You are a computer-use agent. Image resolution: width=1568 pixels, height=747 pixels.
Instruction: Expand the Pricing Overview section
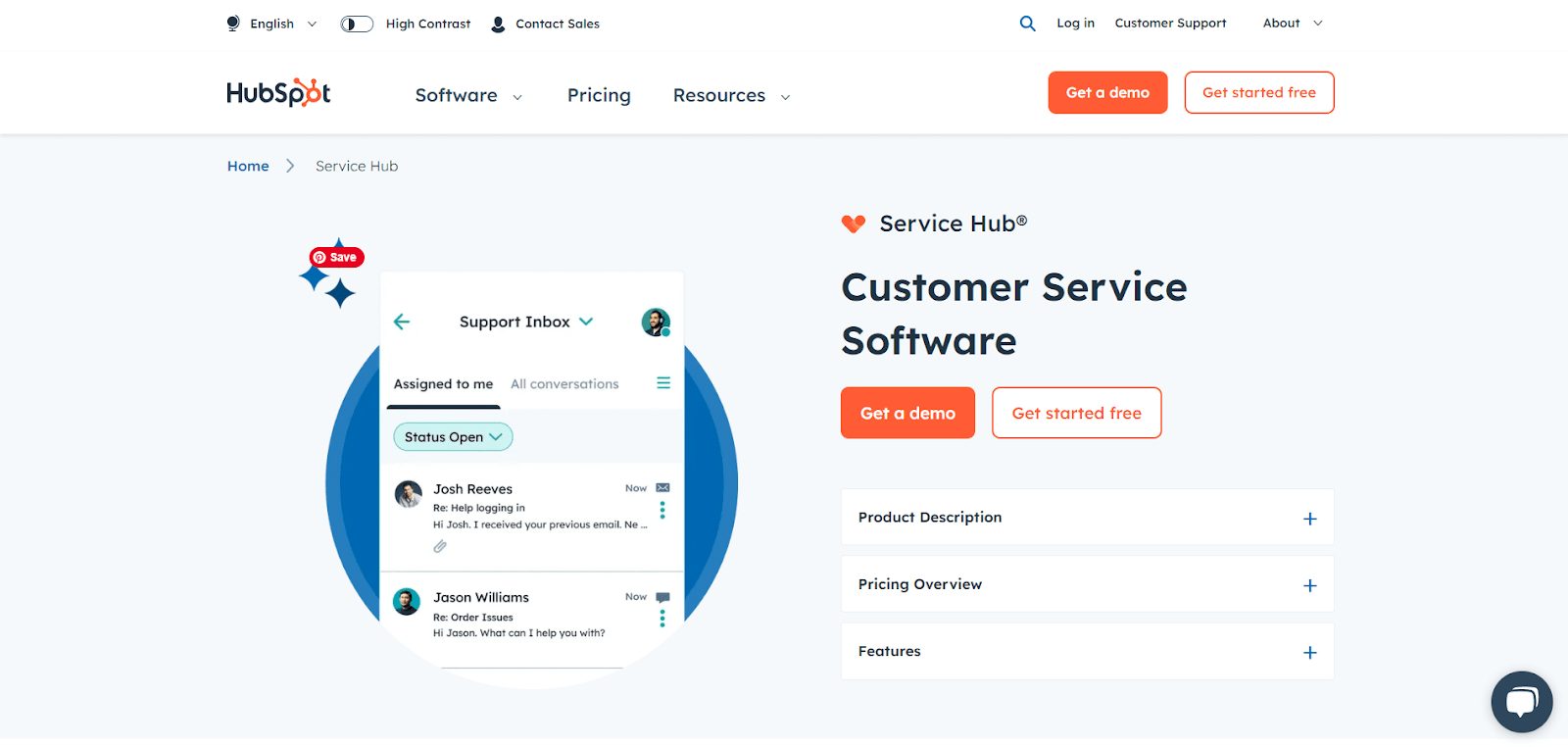click(x=1087, y=584)
